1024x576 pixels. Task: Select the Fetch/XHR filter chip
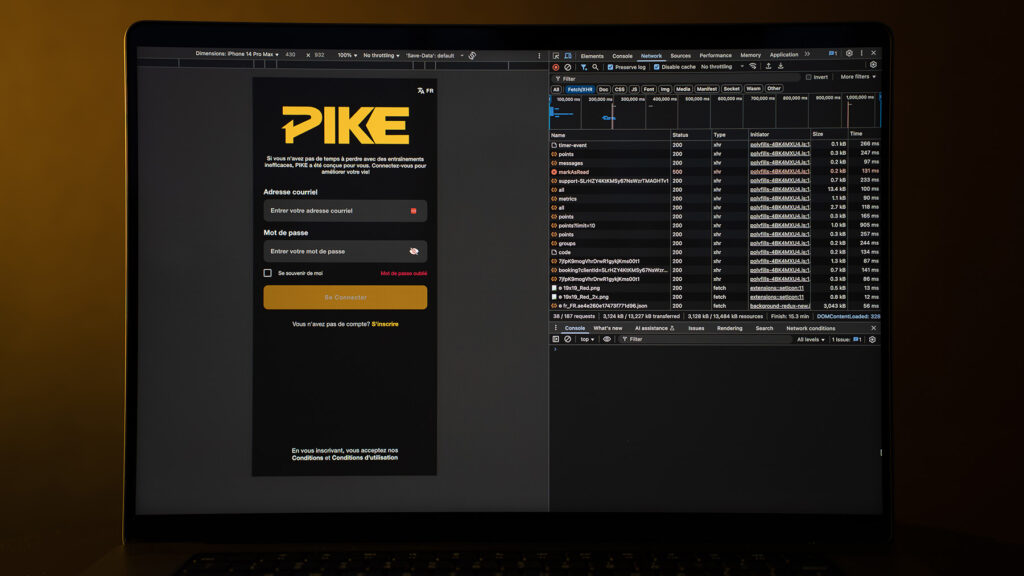click(580, 89)
